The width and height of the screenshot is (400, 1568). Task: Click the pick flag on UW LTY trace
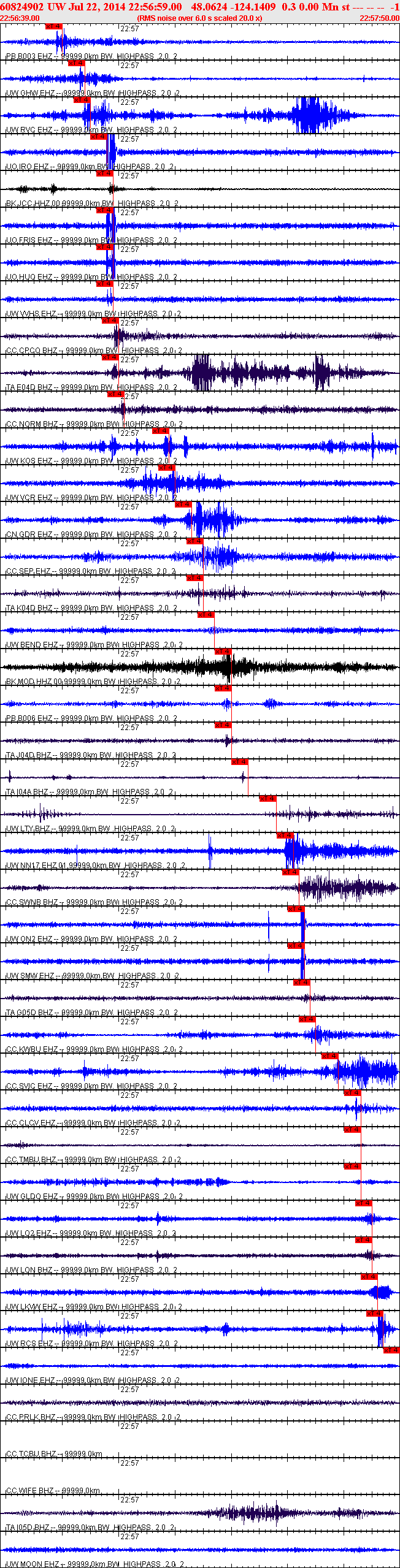[x=267, y=799]
